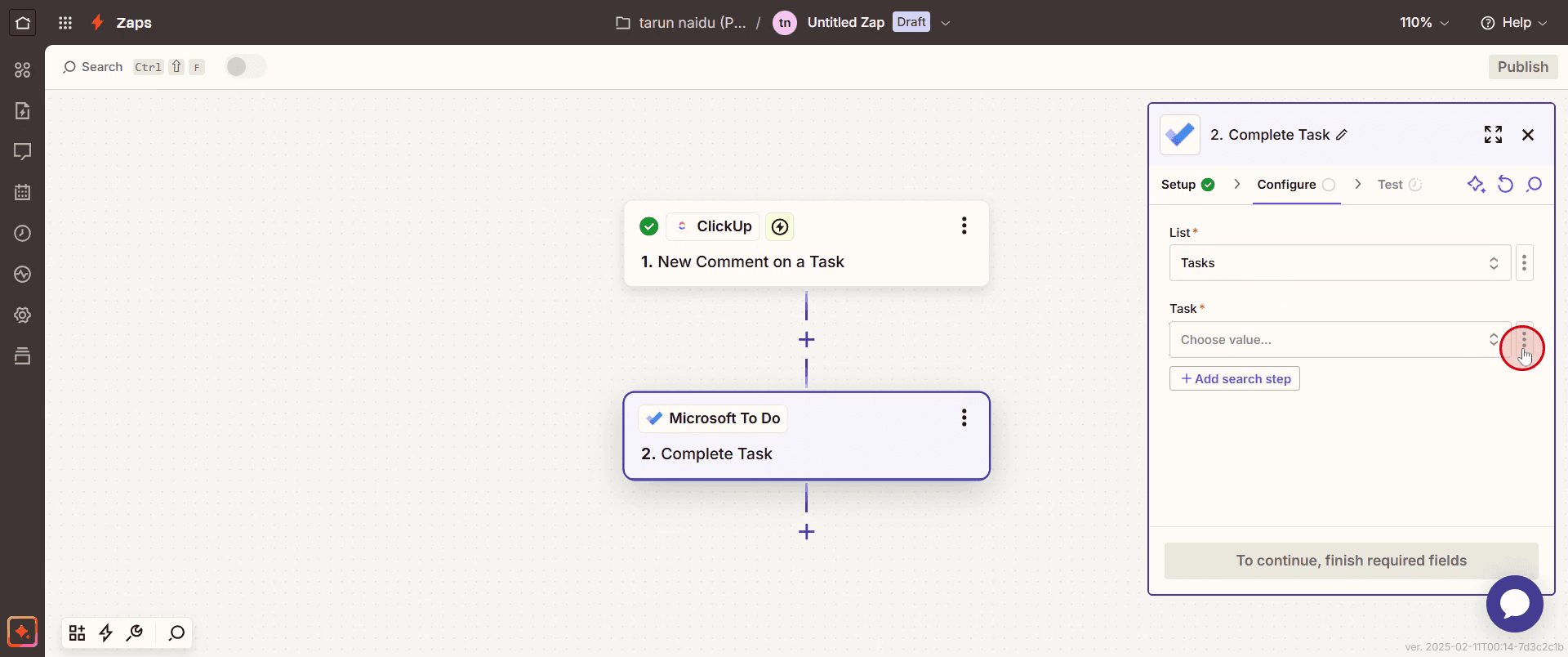Image resolution: width=1568 pixels, height=657 pixels.
Task: Expand the 110% zoom level dropdown
Action: point(1424,23)
